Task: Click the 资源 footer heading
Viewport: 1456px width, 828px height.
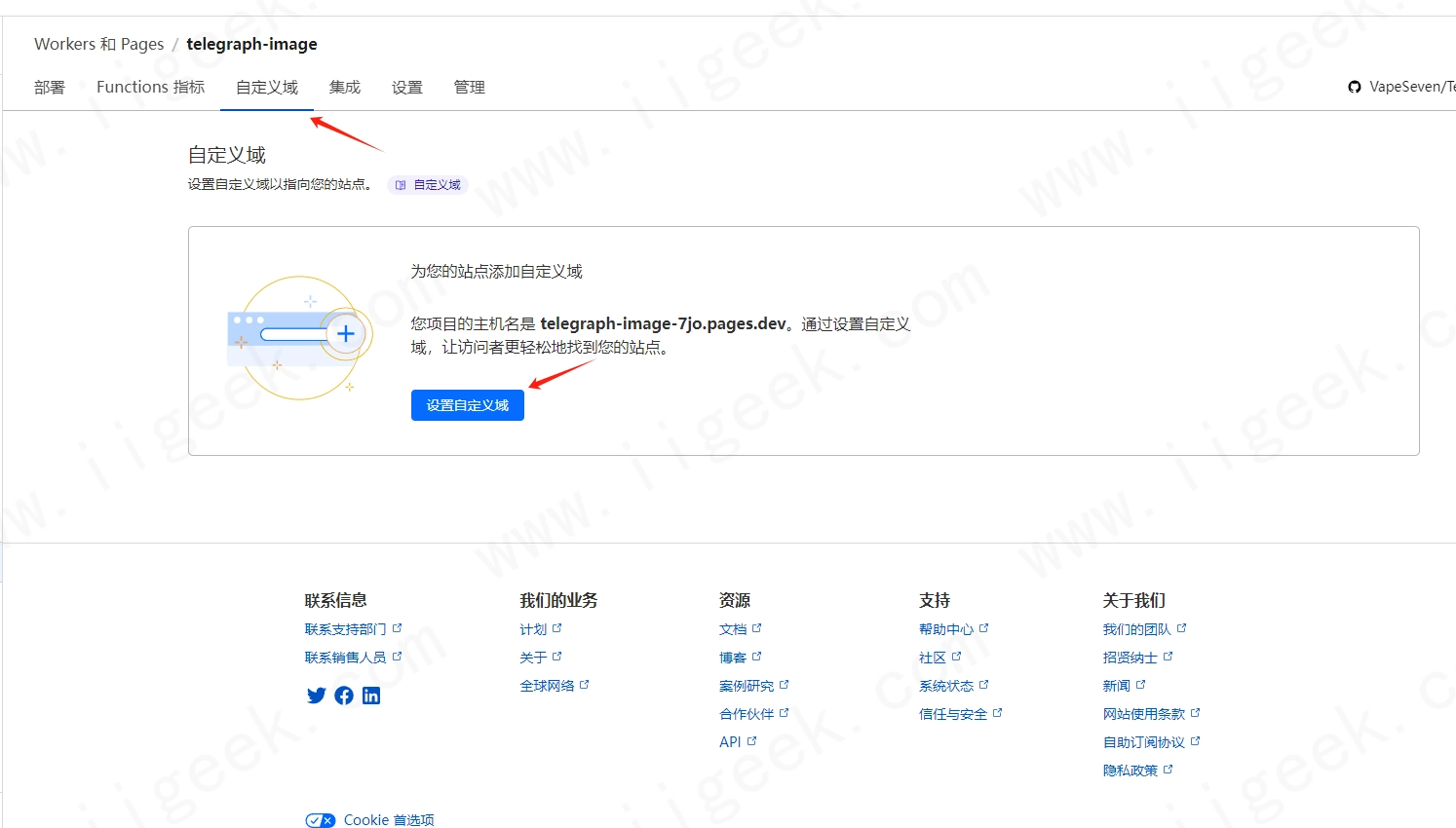Action: point(735,600)
